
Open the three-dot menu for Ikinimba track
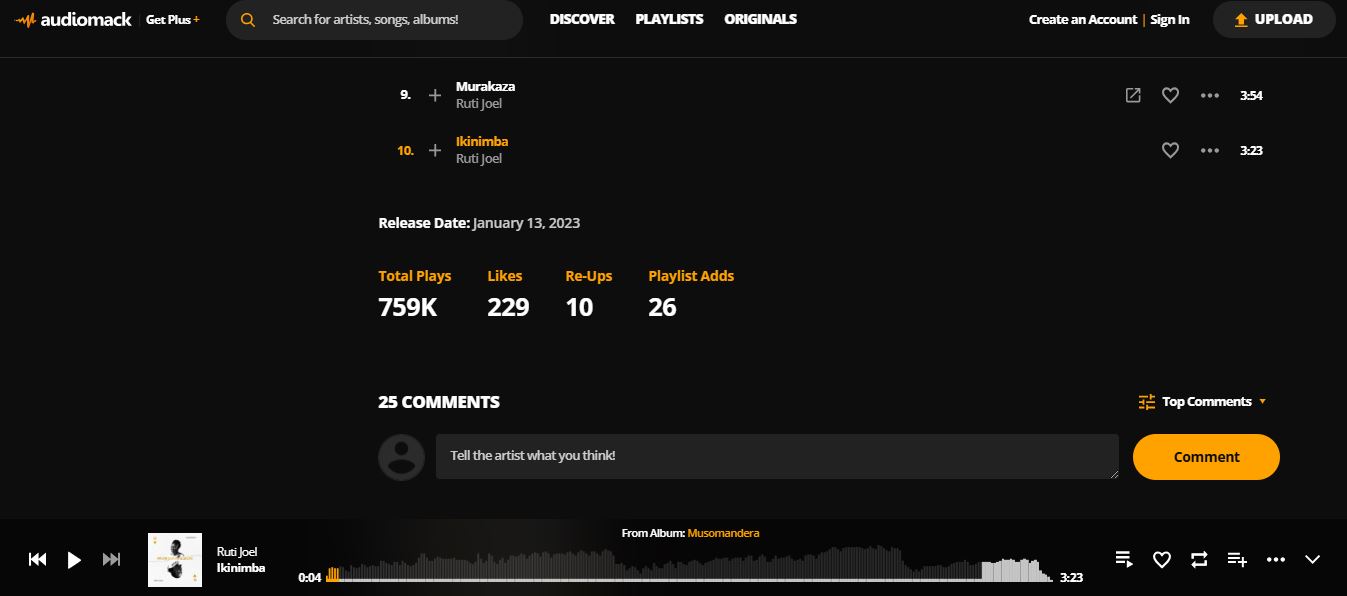pyautogui.click(x=1209, y=150)
